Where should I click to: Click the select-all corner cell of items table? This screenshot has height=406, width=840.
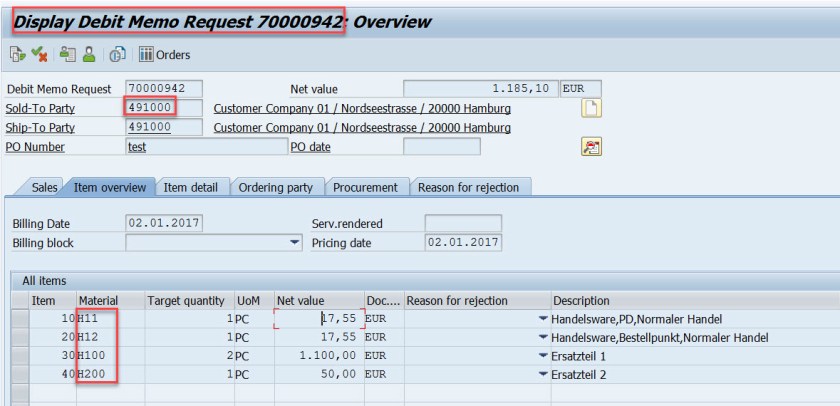[x=20, y=300]
